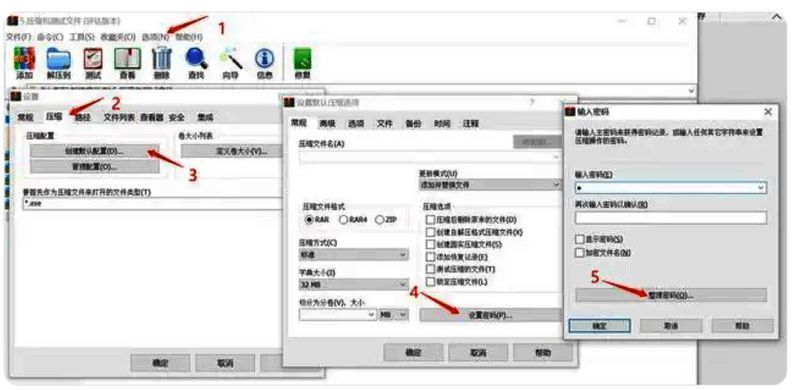
Task: Click 取消 in compression options dialog
Action: pyautogui.click(x=478, y=352)
